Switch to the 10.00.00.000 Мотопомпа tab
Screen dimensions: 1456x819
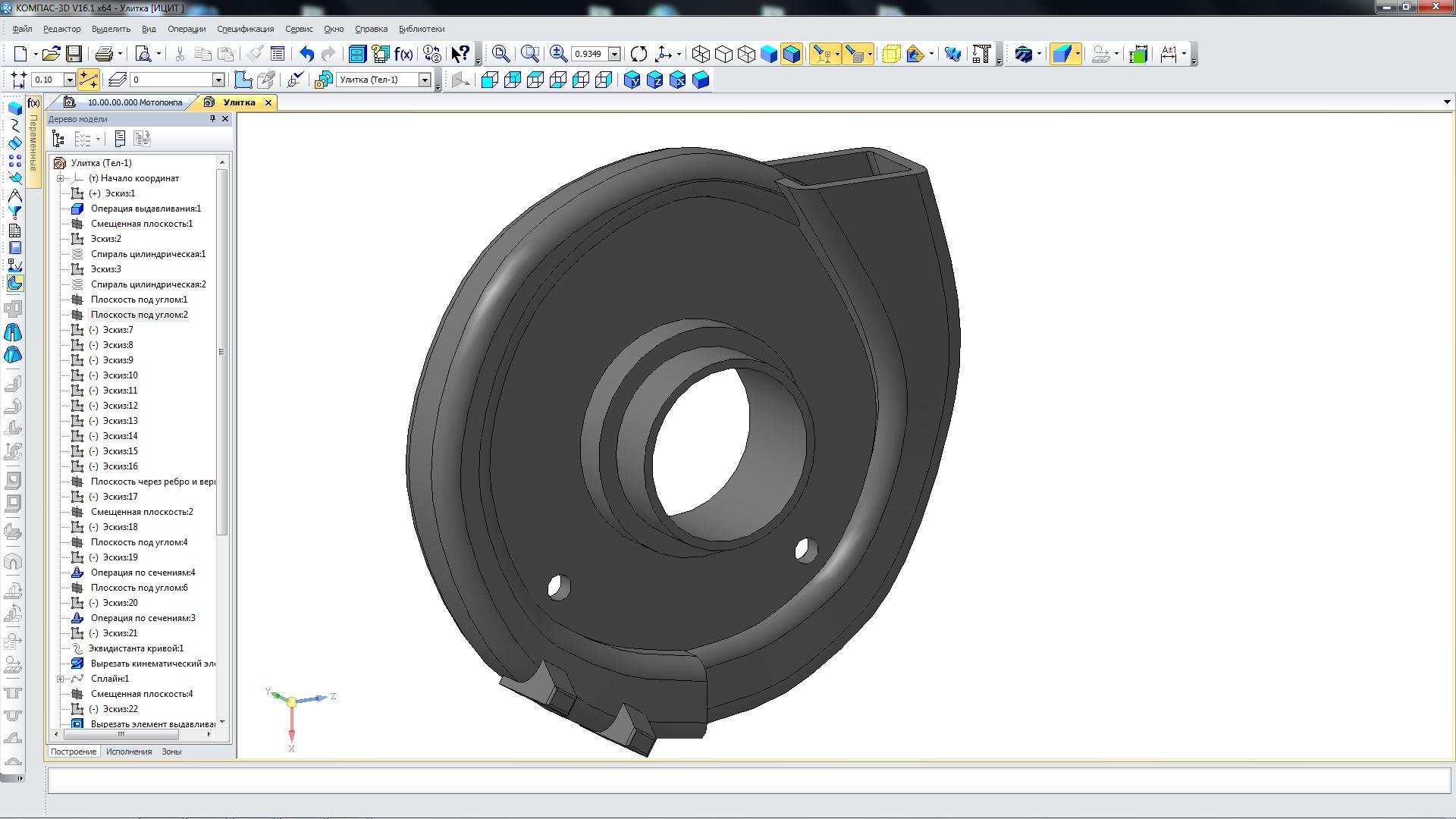click(x=134, y=102)
